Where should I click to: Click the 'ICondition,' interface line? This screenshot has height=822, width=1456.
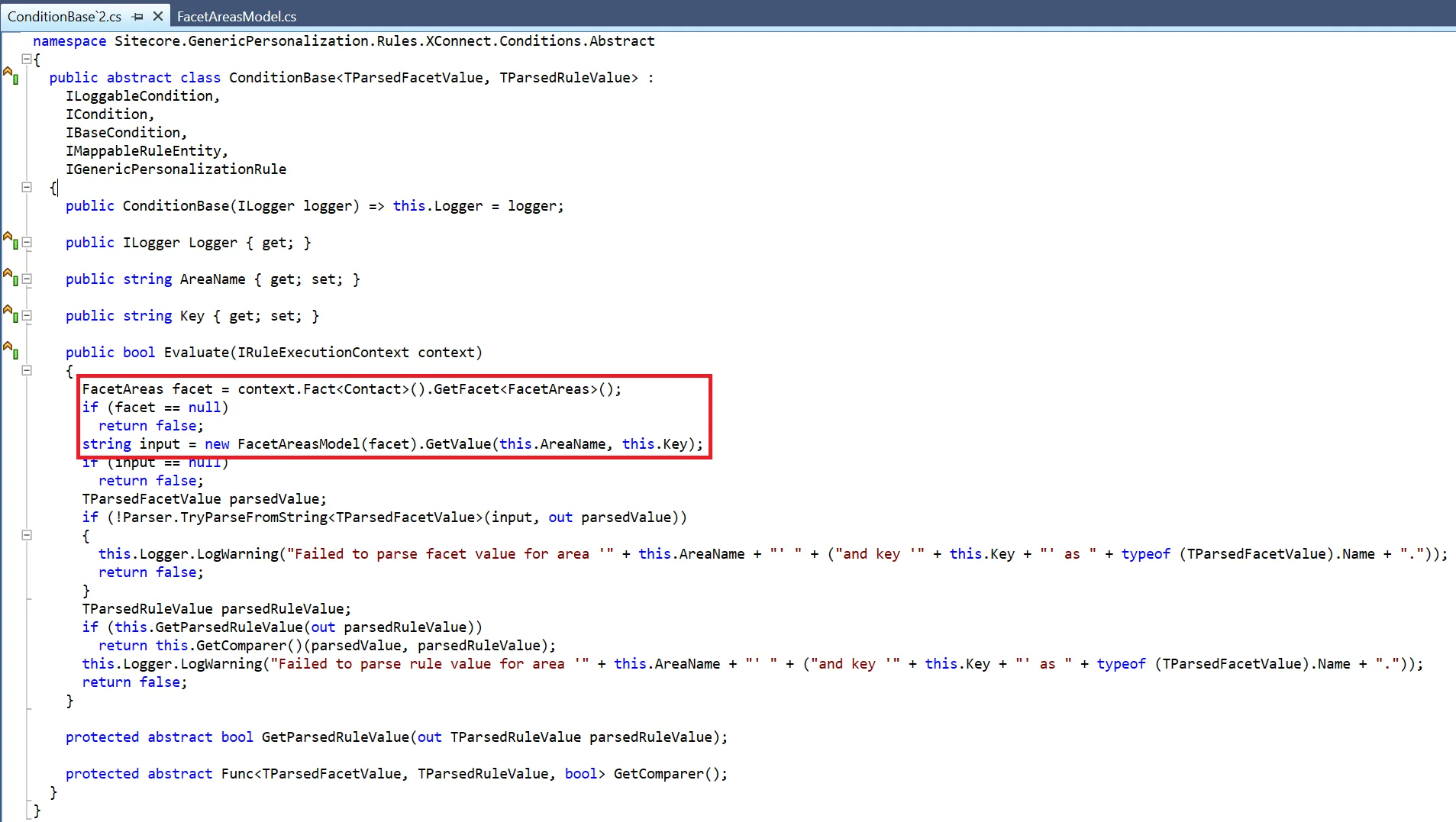110,114
